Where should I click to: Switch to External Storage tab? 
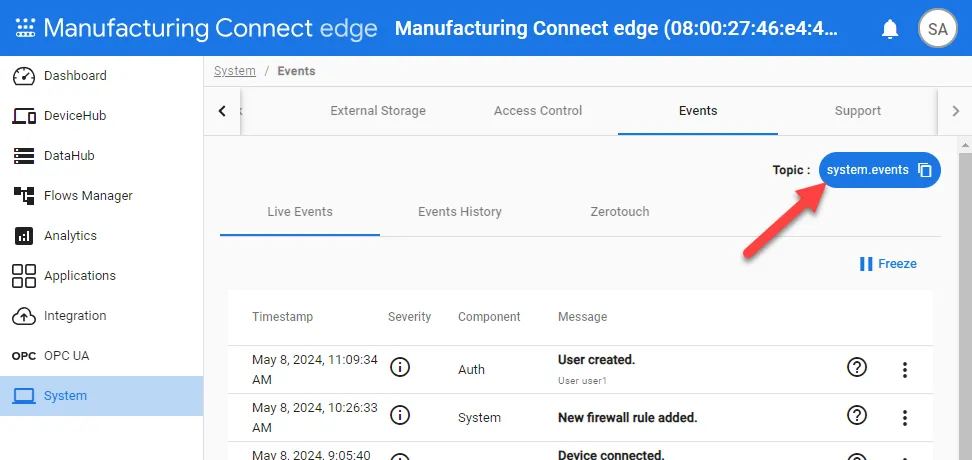click(x=378, y=111)
